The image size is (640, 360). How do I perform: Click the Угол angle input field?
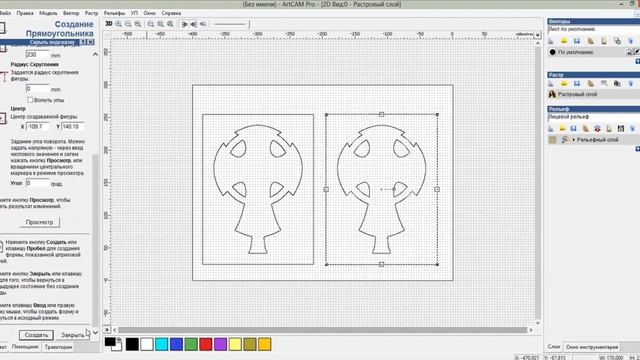[x=37, y=183]
